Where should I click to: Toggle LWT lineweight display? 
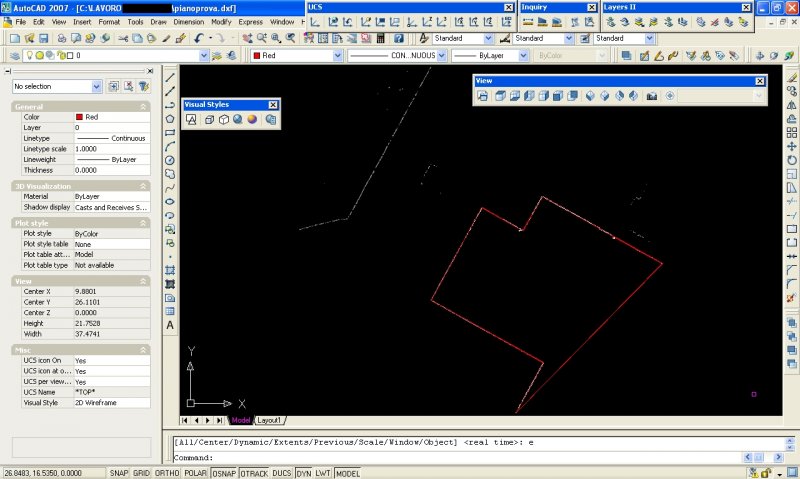point(323,473)
